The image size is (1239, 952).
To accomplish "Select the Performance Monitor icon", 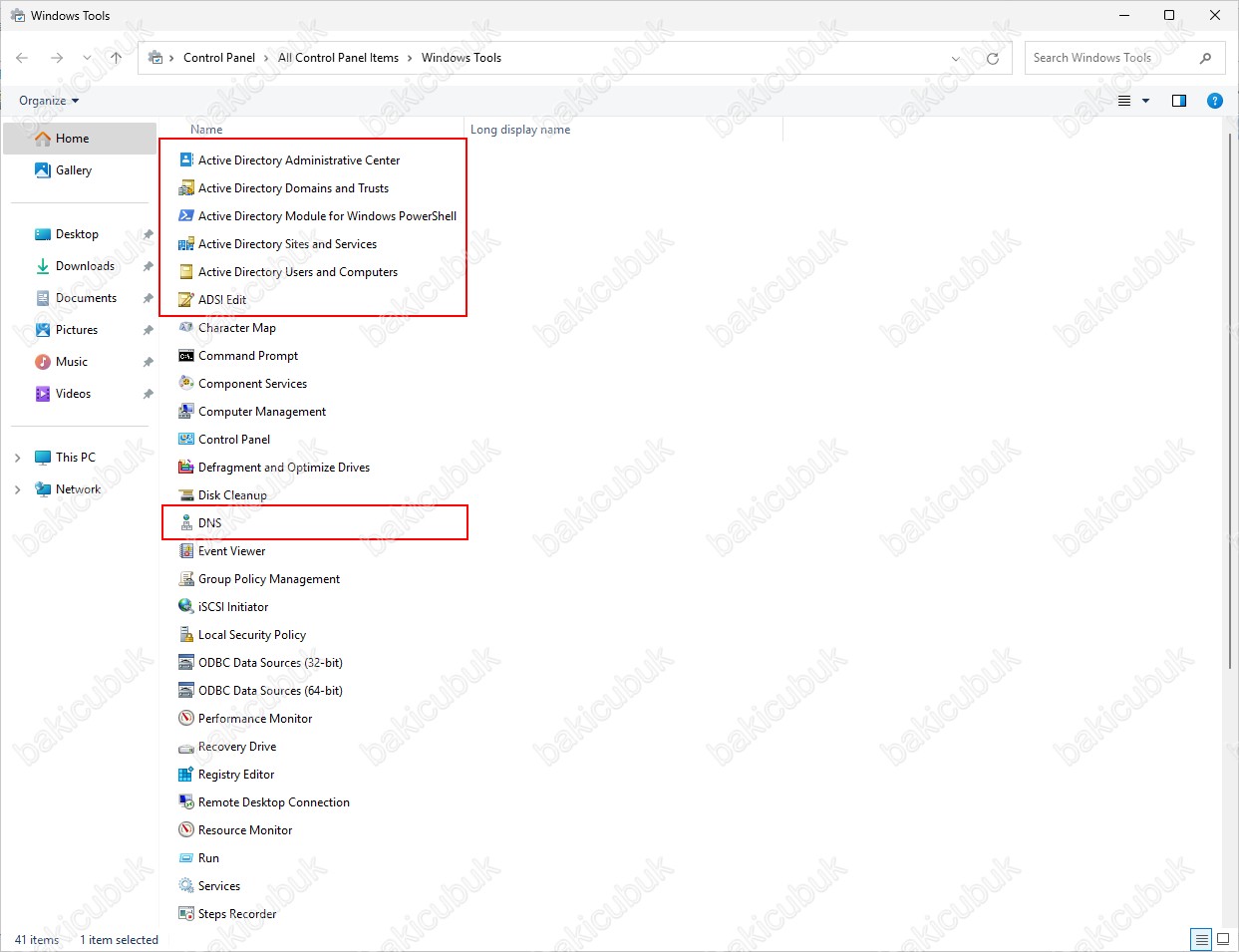I will pyautogui.click(x=186, y=718).
